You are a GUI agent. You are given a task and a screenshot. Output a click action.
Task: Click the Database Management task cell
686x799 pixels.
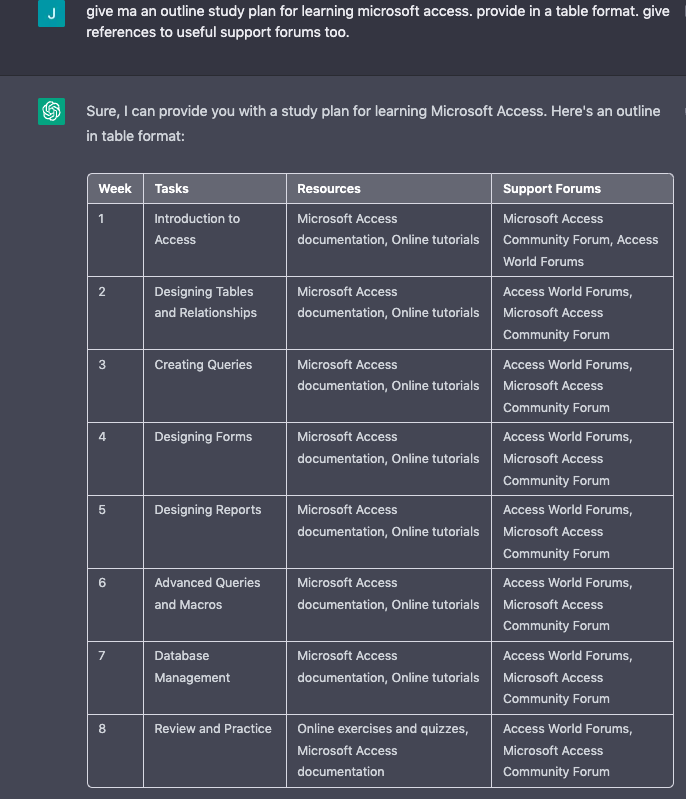point(192,666)
